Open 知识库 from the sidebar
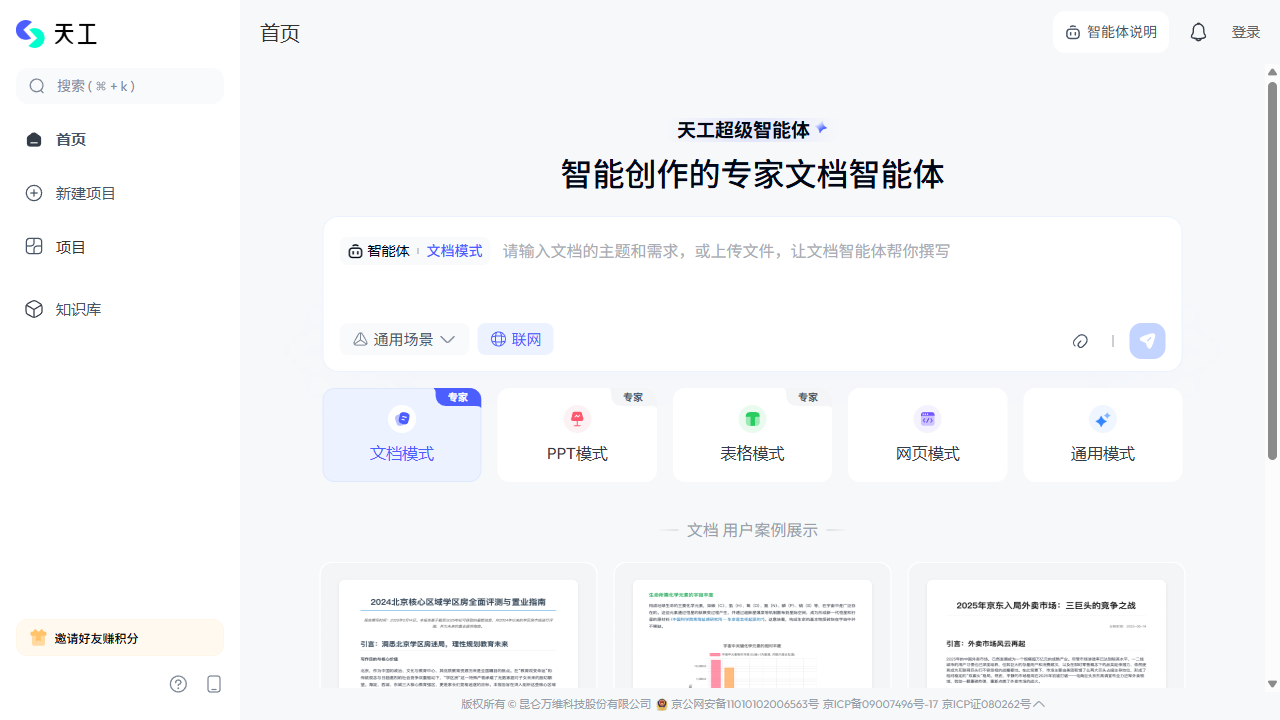1280x720 pixels. click(x=78, y=310)
